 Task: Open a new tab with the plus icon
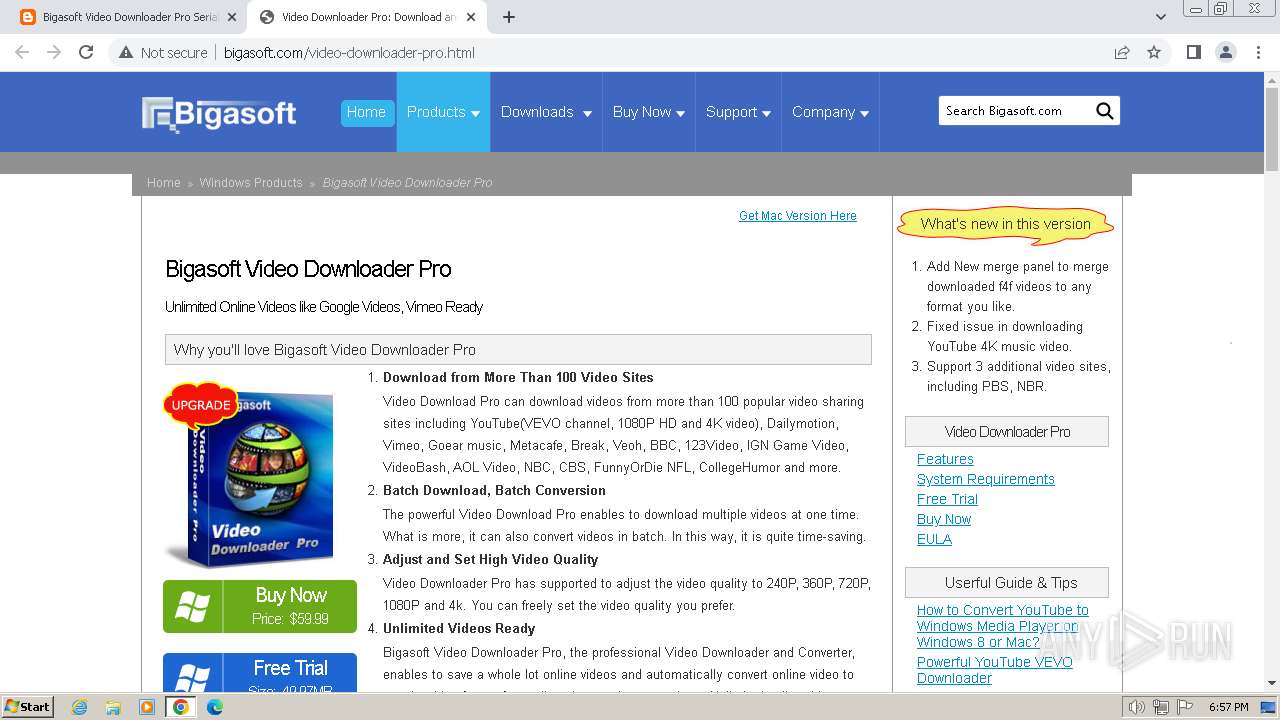tap(509, 17)
